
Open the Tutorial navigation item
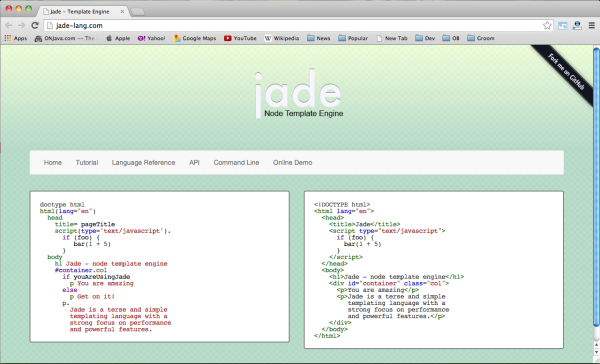tap(87, 163)
